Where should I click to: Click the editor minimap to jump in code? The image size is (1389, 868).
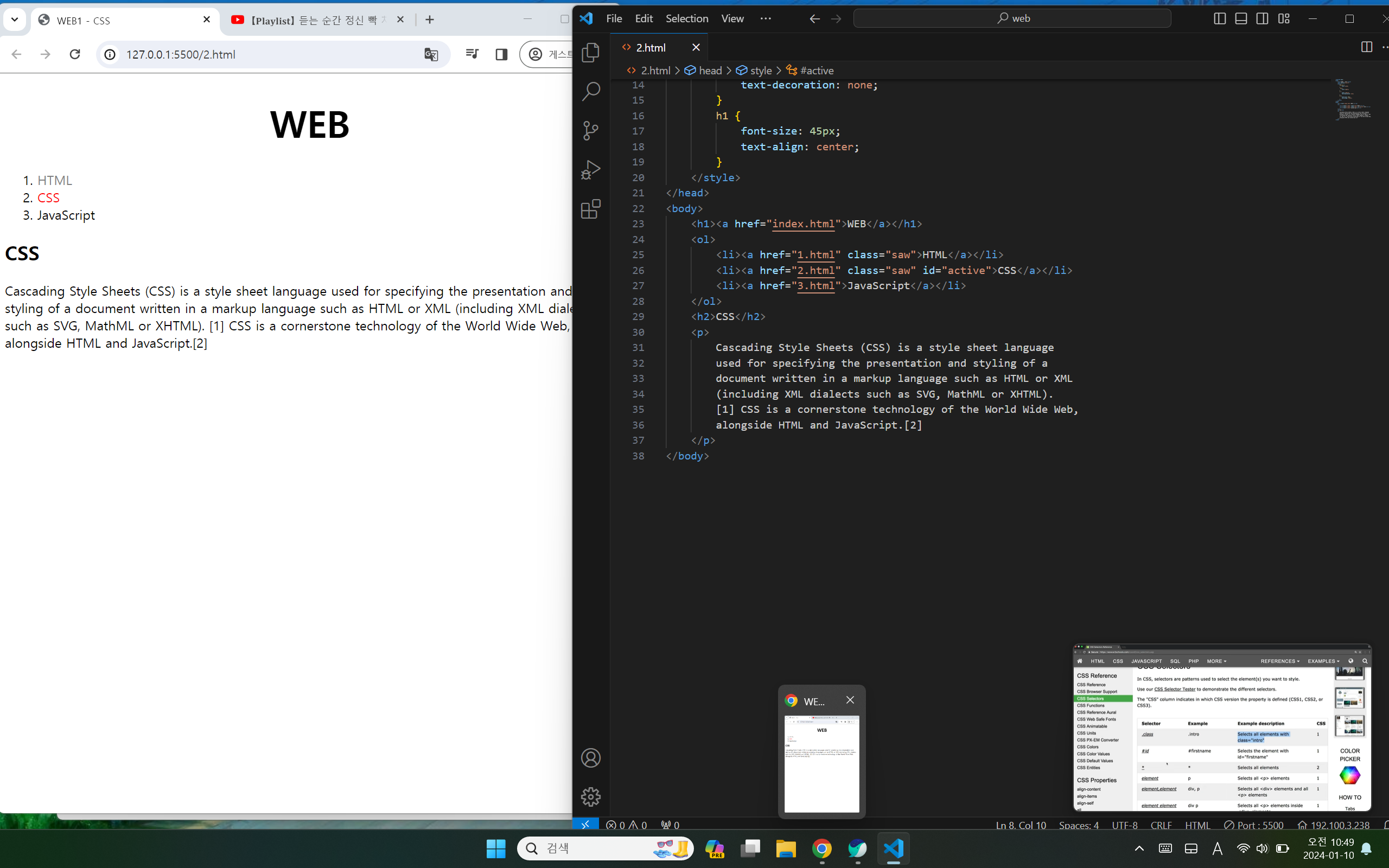coord(1352,99)
